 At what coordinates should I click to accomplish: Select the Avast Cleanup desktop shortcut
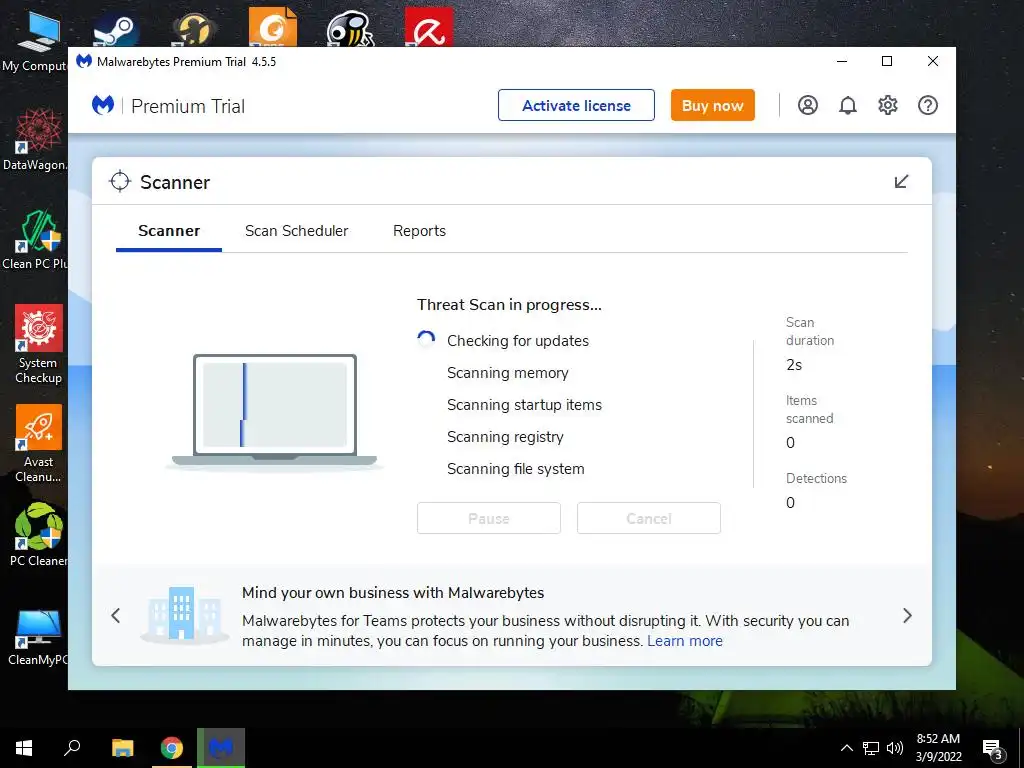tap(39, 443)
